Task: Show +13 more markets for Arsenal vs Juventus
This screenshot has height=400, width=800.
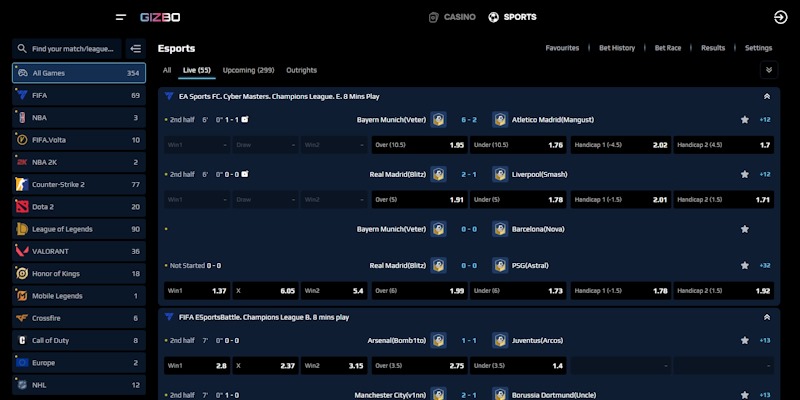Action: coord(765,341)
